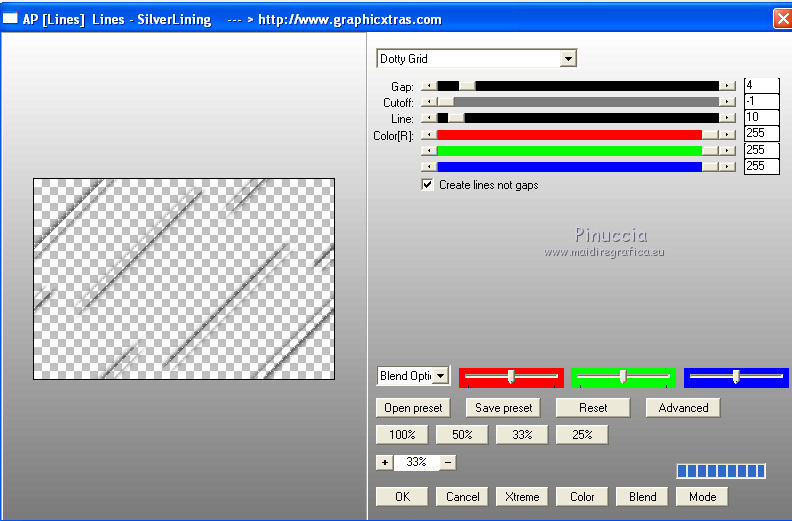Click the Open preset button
This screenshot has width=792, height=521.
click(x=413, y=408)
